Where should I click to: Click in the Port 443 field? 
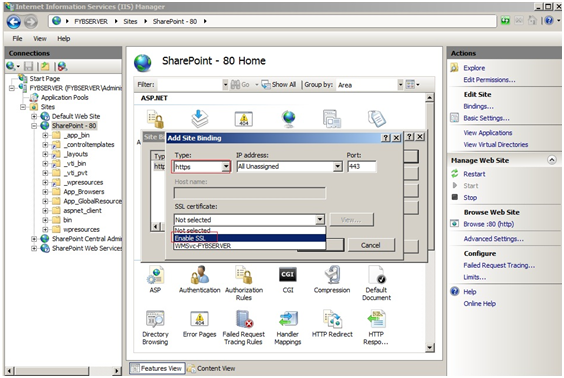pos(361,167)
